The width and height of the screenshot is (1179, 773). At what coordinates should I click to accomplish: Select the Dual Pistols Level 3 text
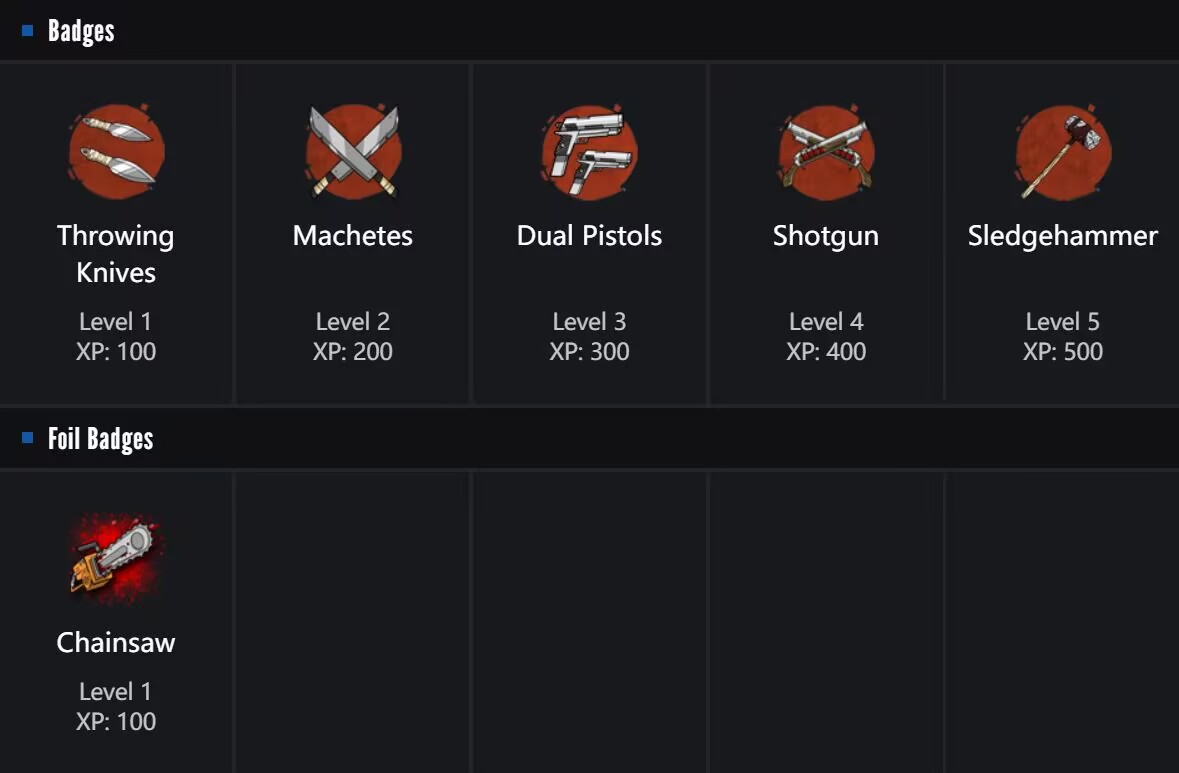coord(589,322)
